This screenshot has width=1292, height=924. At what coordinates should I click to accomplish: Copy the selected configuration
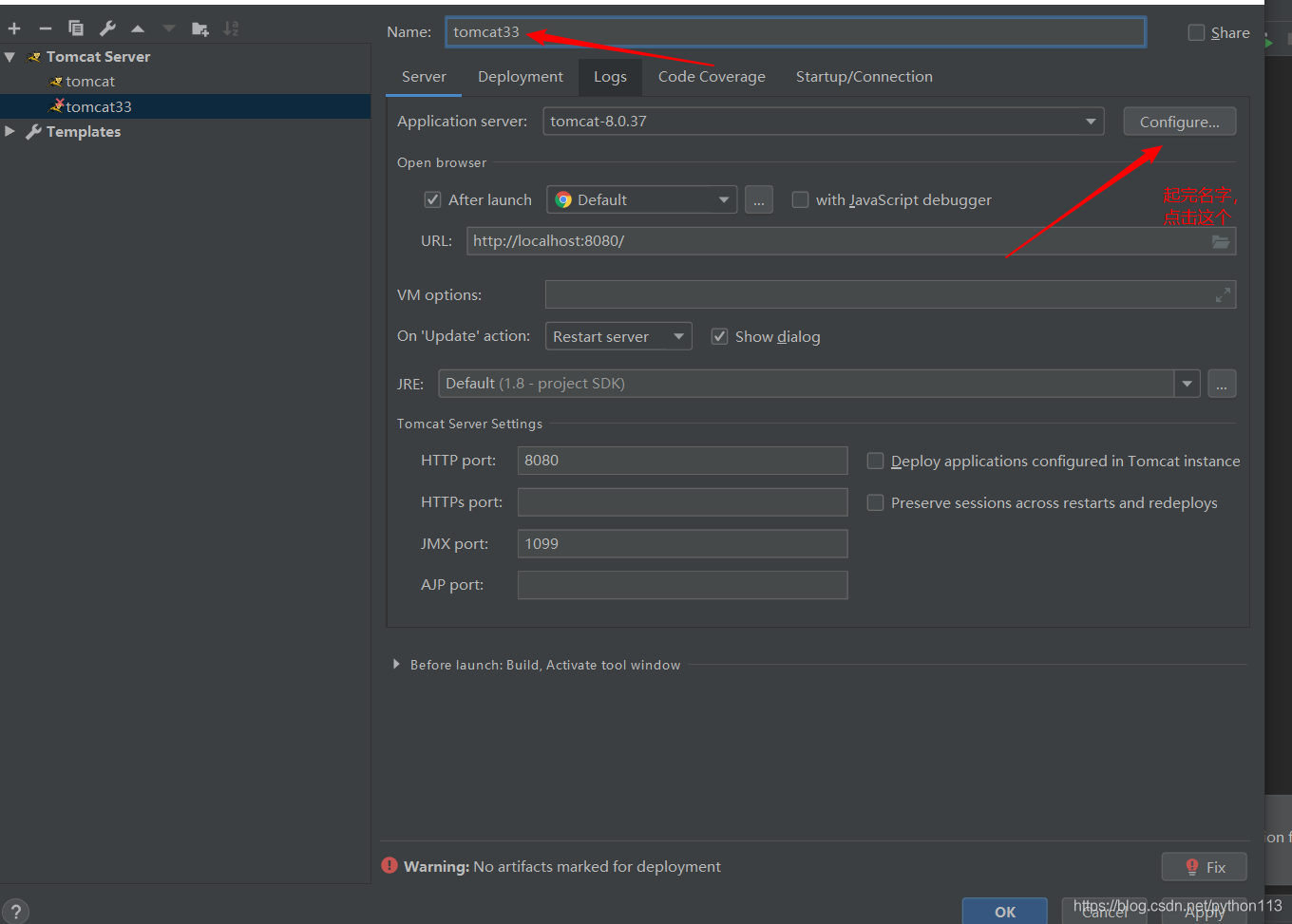pyautogui.click(x=76, y=28)
